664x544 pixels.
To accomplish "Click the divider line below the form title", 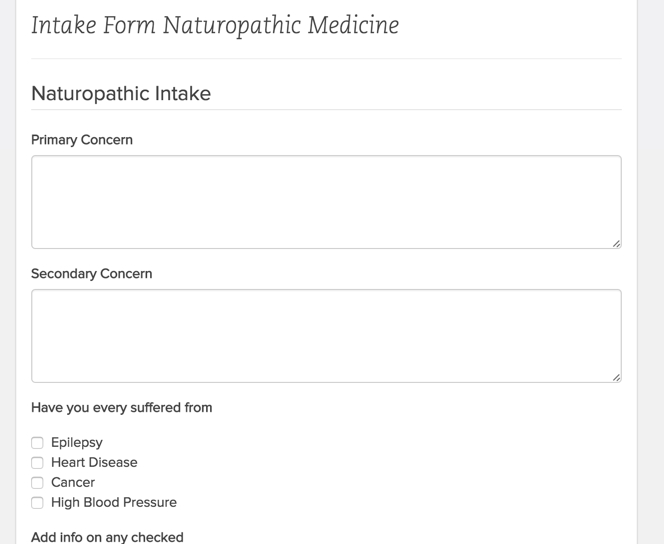I will 326,59.
